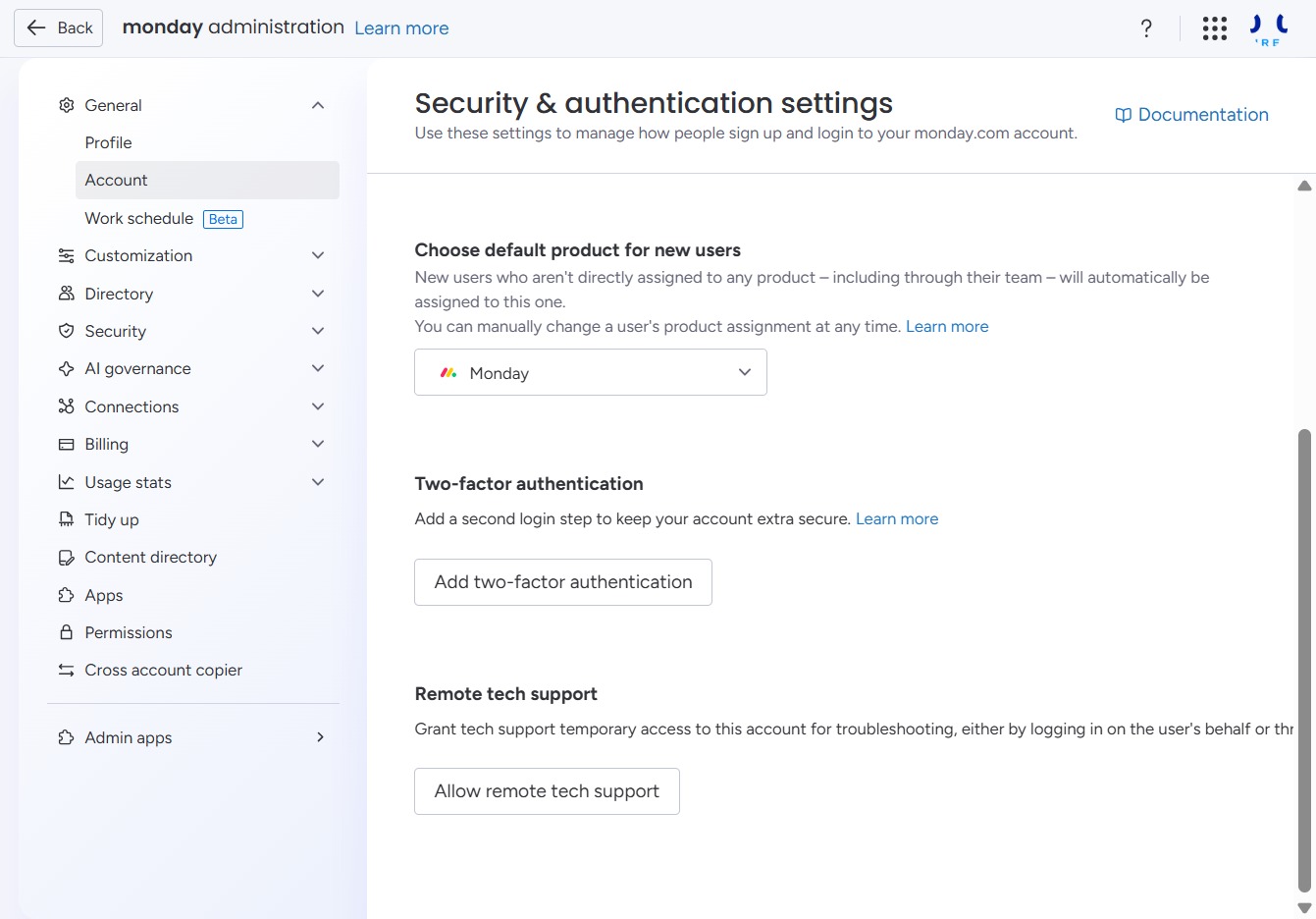
Task: Open Cross account copier
Action: 164,670
